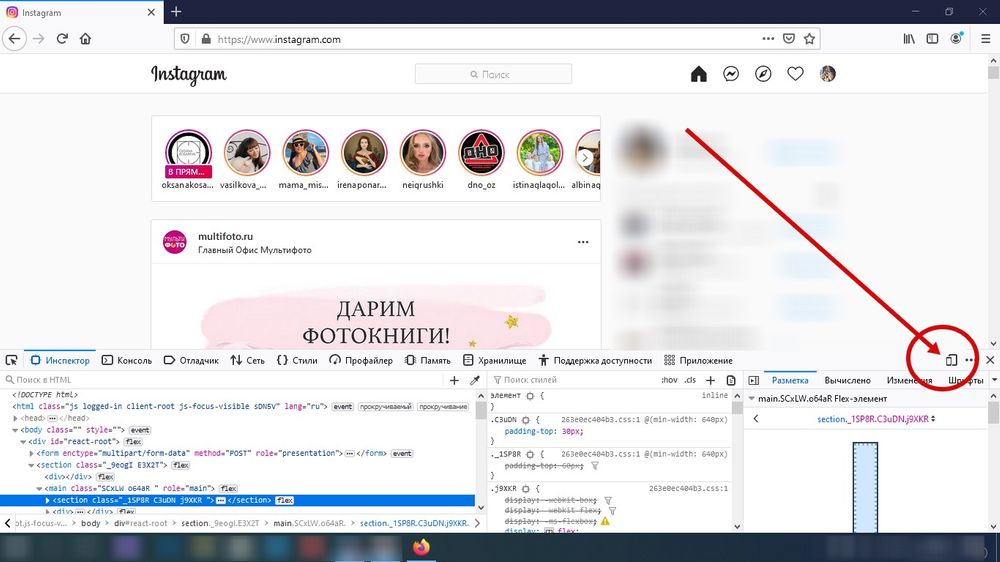Open the profile avatar in Instagram header
The height and width of the screenshot is (562, 1000).
[x=827, y=74]
